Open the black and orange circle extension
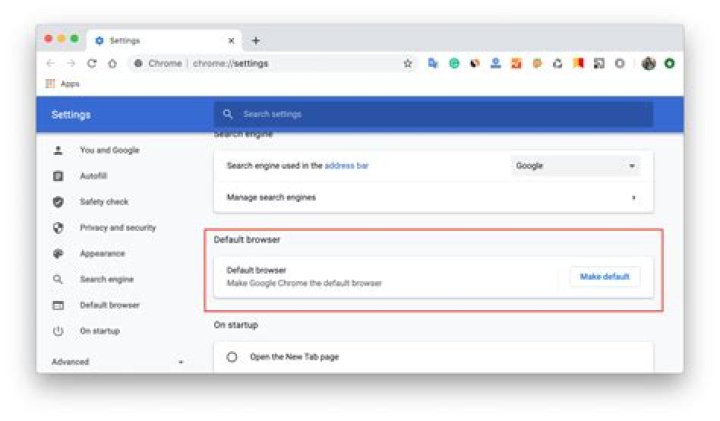 pos(475,63)
